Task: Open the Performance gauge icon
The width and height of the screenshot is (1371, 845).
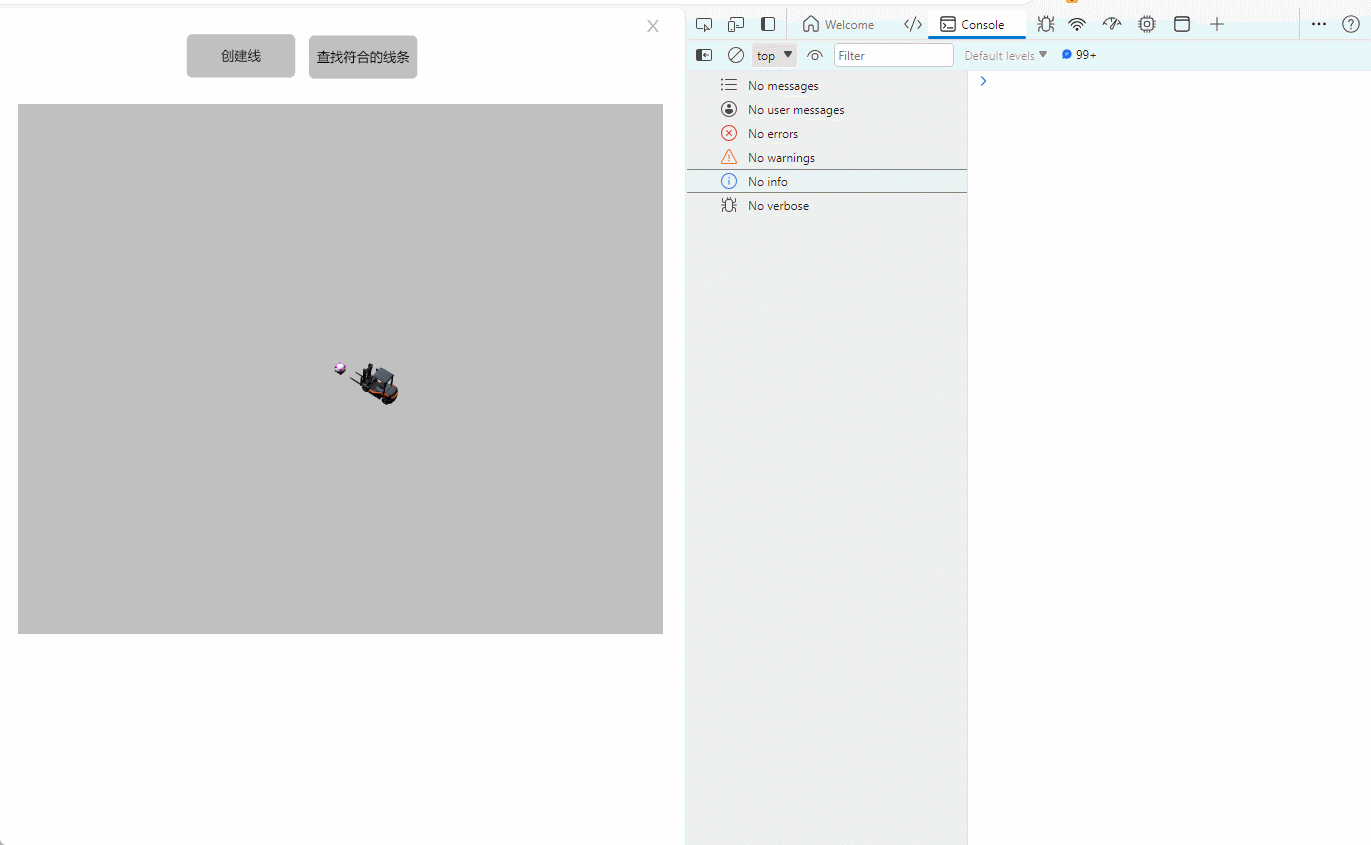Action: [1112, 24]
